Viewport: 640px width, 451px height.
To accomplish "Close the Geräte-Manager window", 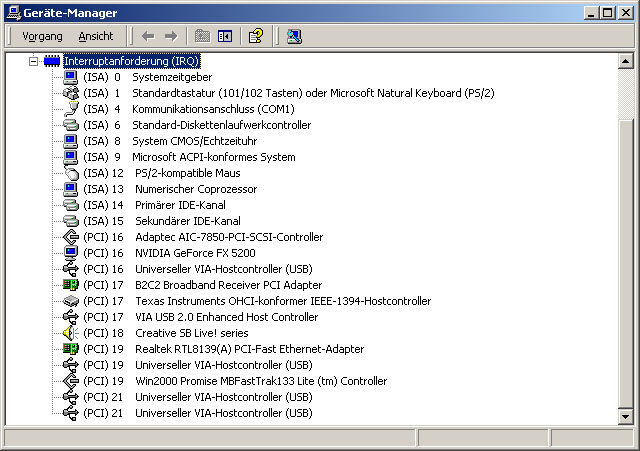I will coord(626,13).
